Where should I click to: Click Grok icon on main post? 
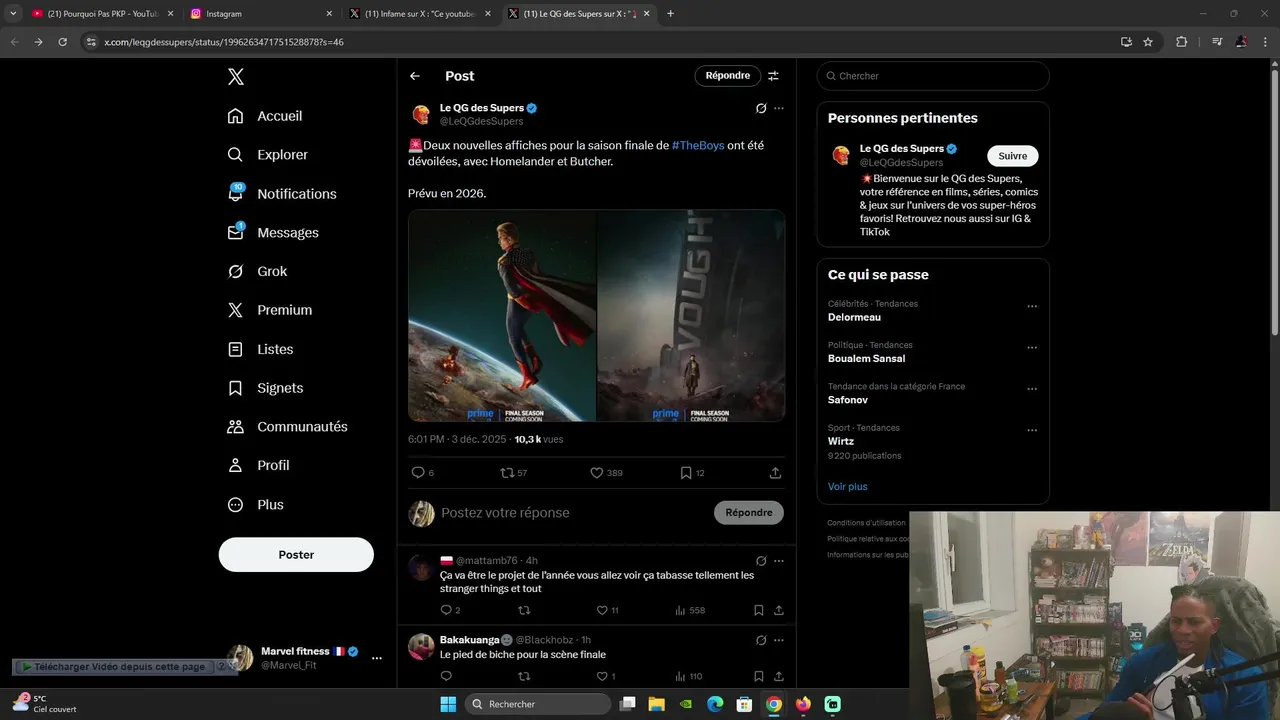pos(761,108)
